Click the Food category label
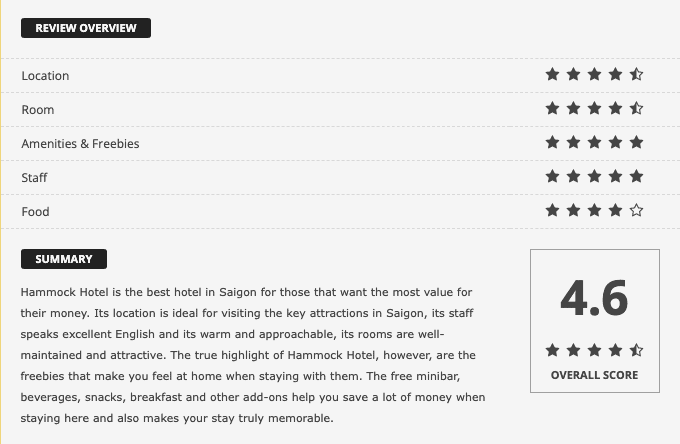680x444 pixels. 35,212
